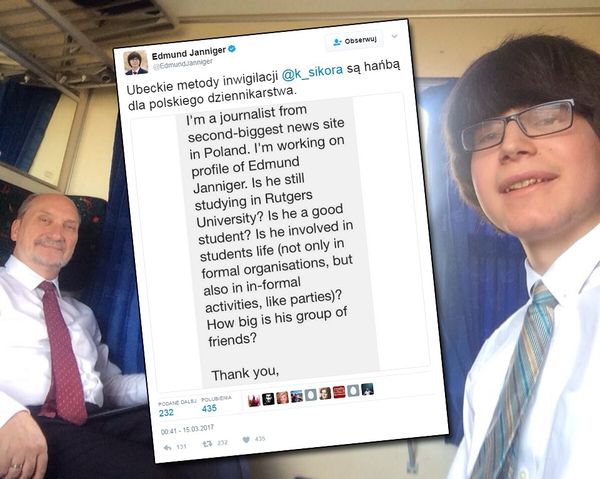Open the first grey egg liker avatar
Screen dimensions: 600x479
[x=310, y=395]
